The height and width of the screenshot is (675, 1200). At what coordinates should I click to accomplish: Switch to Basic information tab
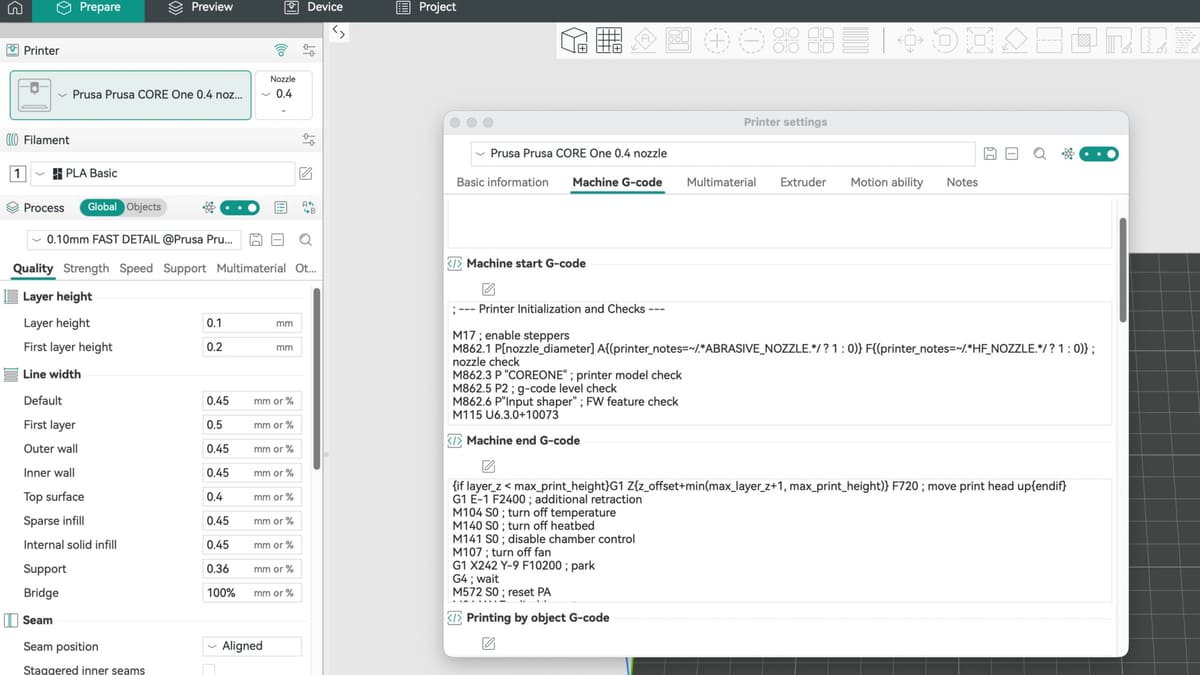pyautogui.click(x=503, y=182)
